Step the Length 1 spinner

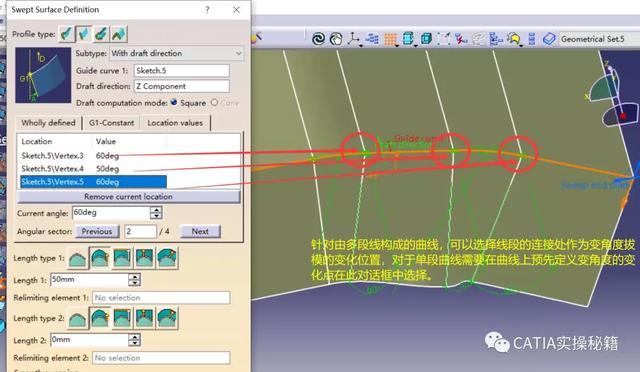point(135,280)
